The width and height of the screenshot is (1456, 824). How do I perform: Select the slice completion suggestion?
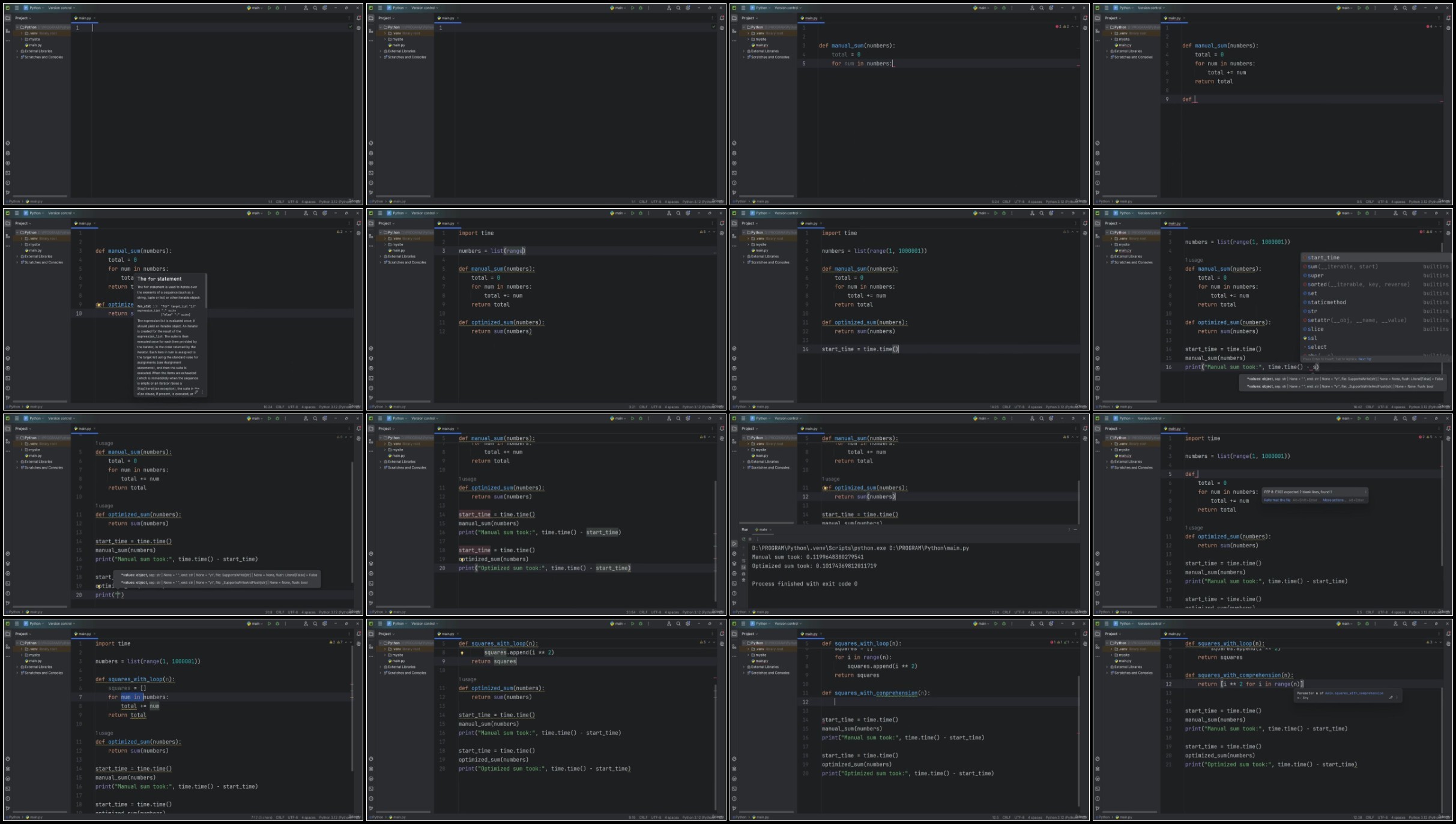tap(1375, 329)
